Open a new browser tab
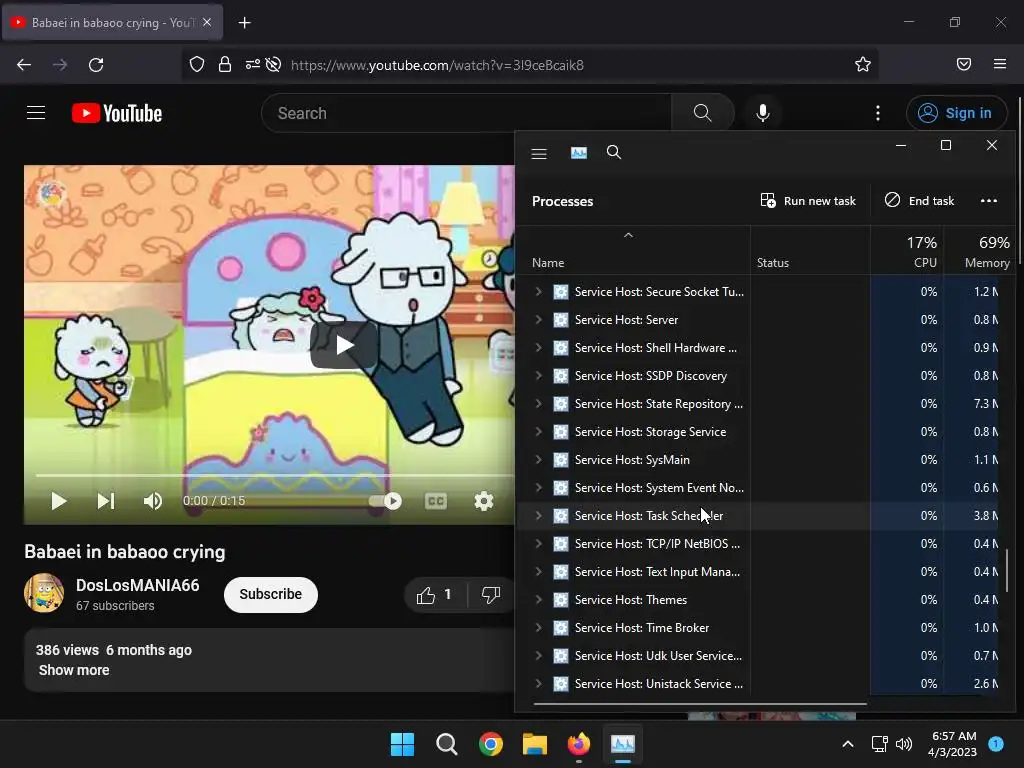Viewport: 1024px width, 768px height. coord(244,23)
